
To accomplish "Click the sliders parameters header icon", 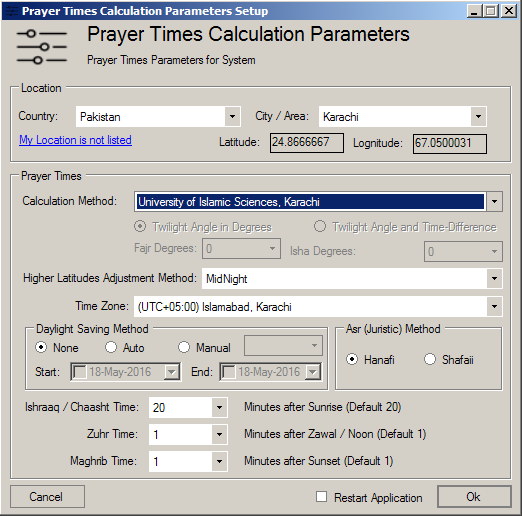I will (x=42, y=47).
